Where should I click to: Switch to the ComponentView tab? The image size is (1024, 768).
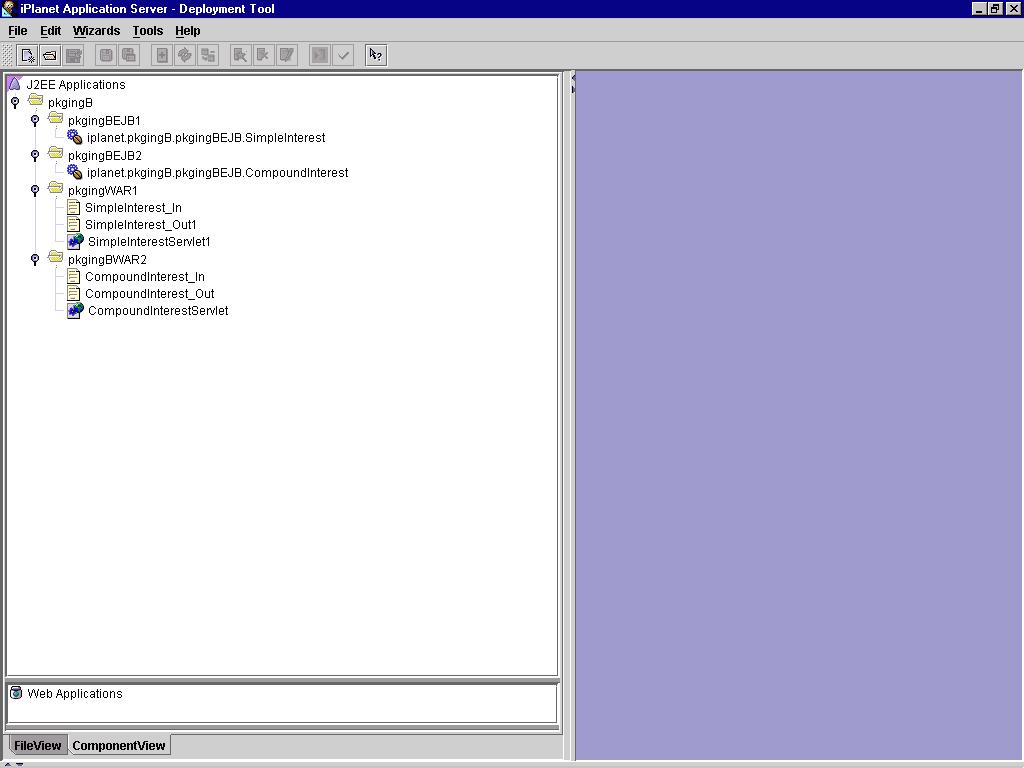(x=119, y=745)
